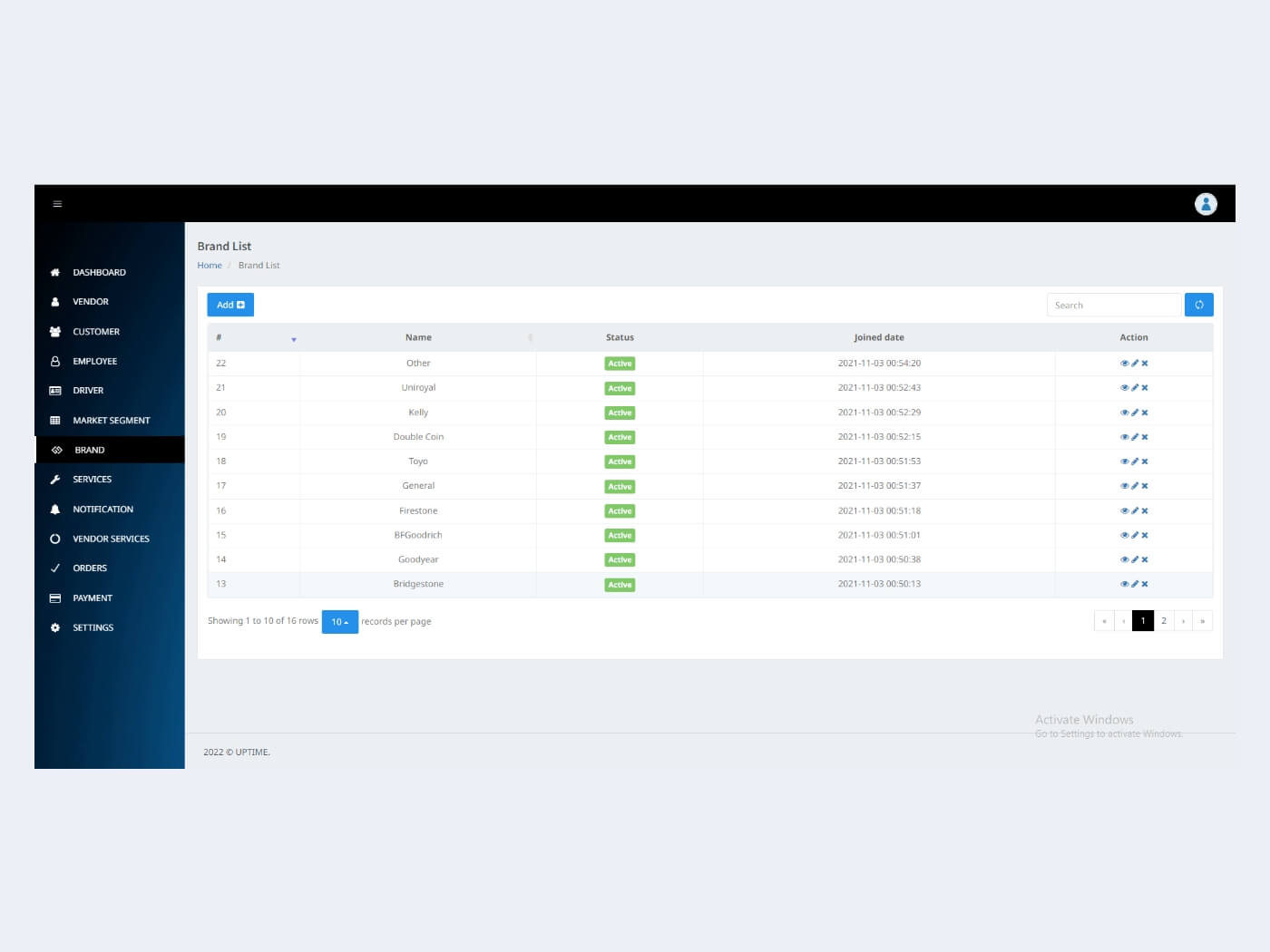Go to page 2 of results
The image size is (1270, 952).
pyautogui.click(x=1164, y=621)
